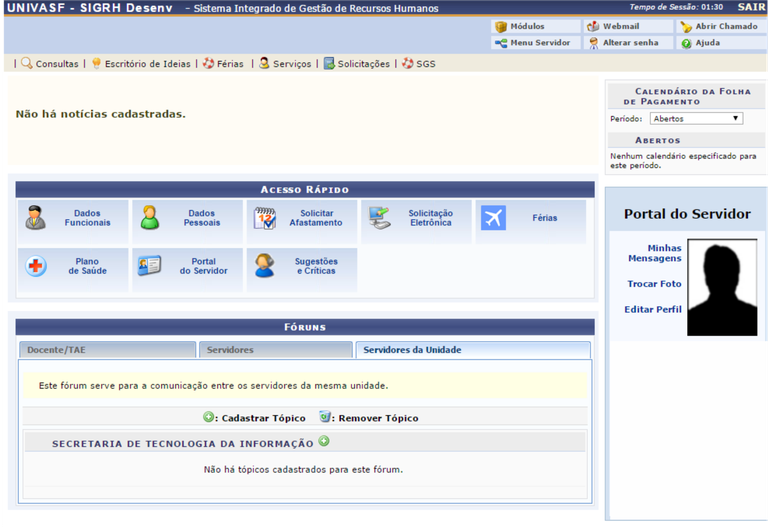The height and width of the screenshot is (527, 768).
Task: Open Sugestões e Críticas icon
Action: pos(264,266)
